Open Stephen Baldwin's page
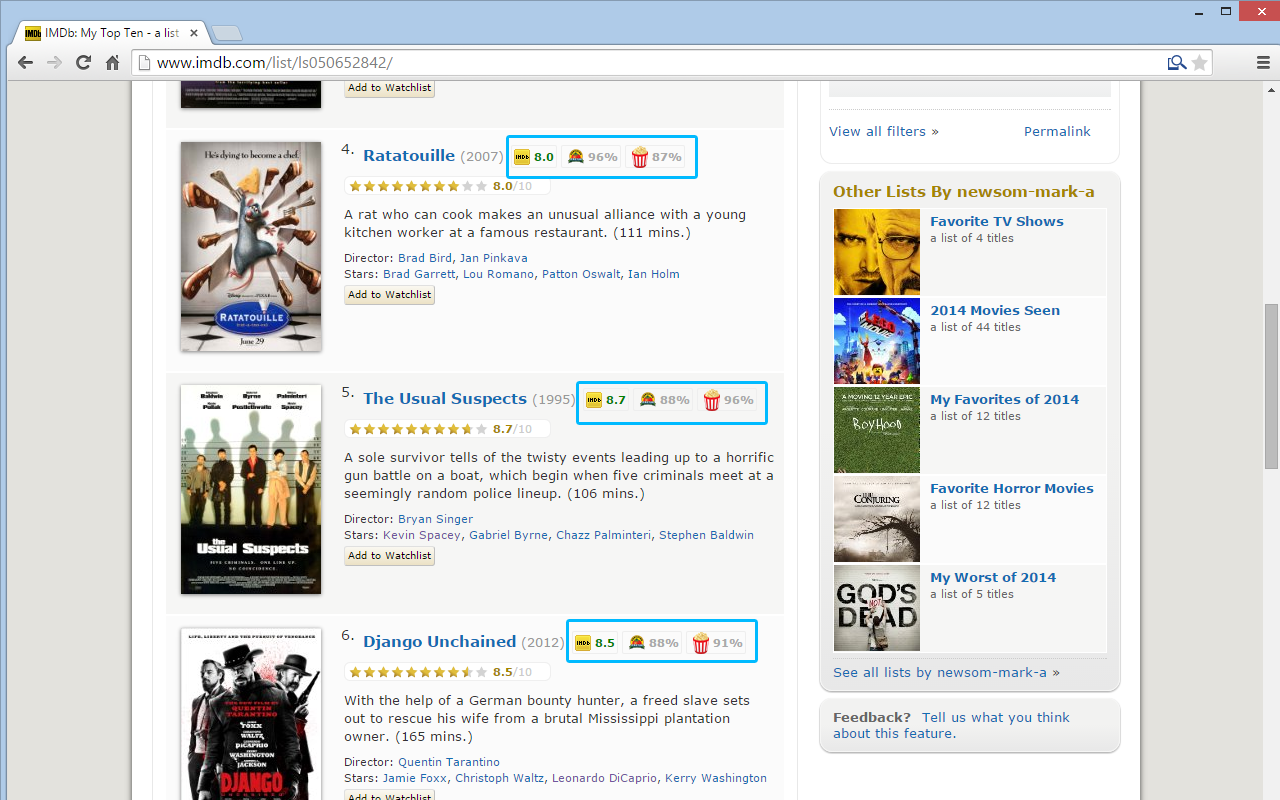The height and width of the screenshot is (800, 1280). click(x=706, y=535)
